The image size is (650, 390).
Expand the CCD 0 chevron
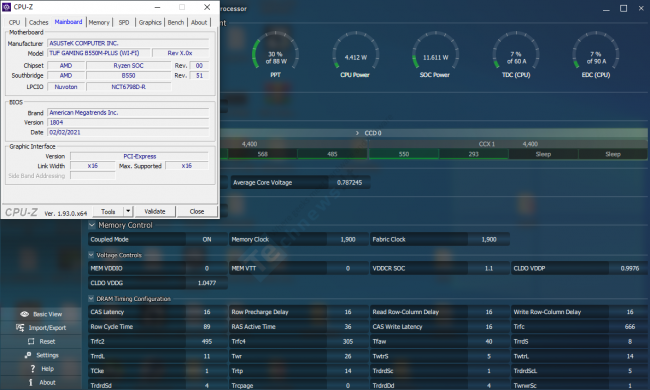tap(357, 133)
